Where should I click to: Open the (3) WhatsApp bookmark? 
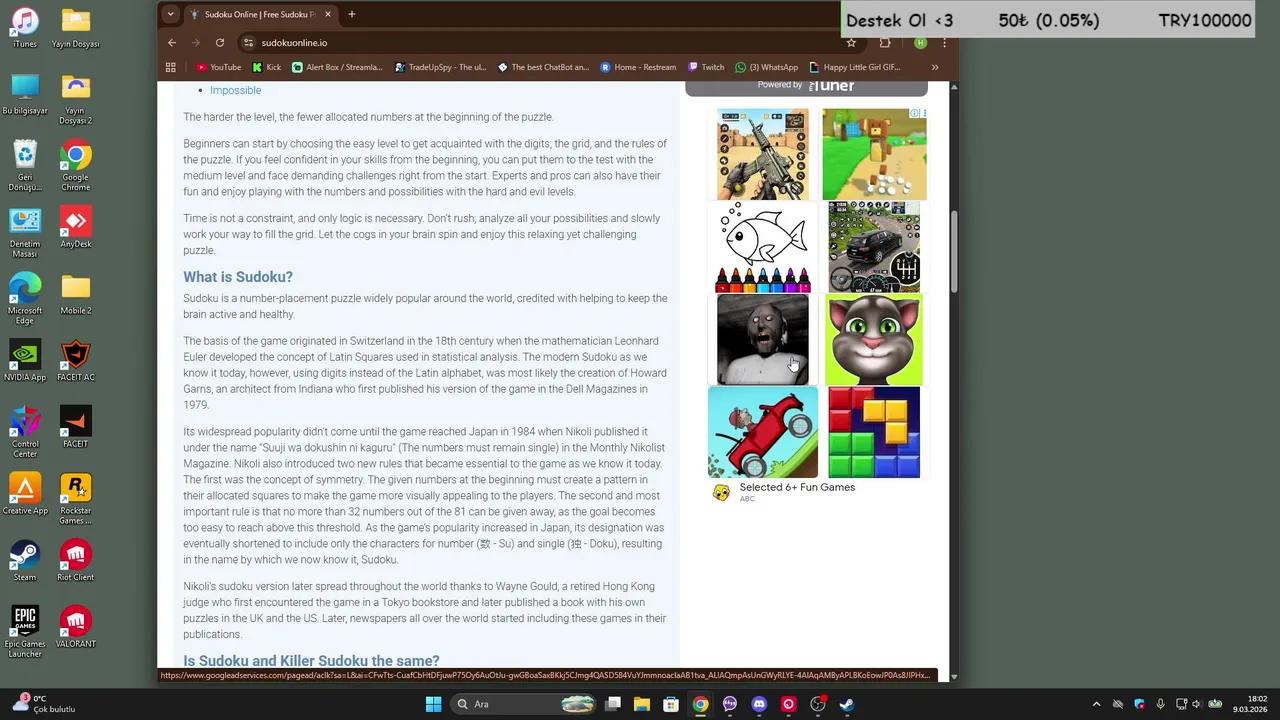767,67
